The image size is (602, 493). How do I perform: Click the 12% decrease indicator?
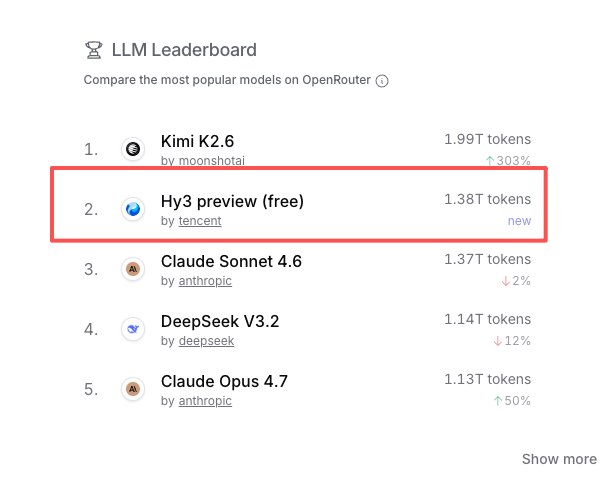pos(512,341)
